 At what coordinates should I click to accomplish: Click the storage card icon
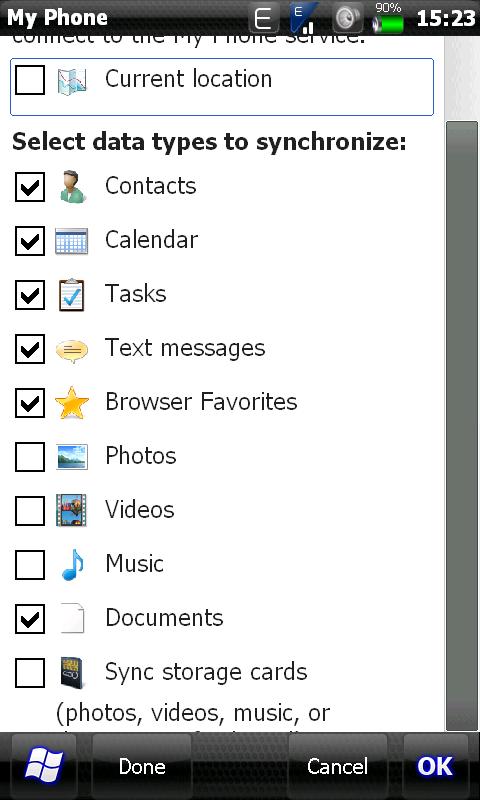coord(71,673)
